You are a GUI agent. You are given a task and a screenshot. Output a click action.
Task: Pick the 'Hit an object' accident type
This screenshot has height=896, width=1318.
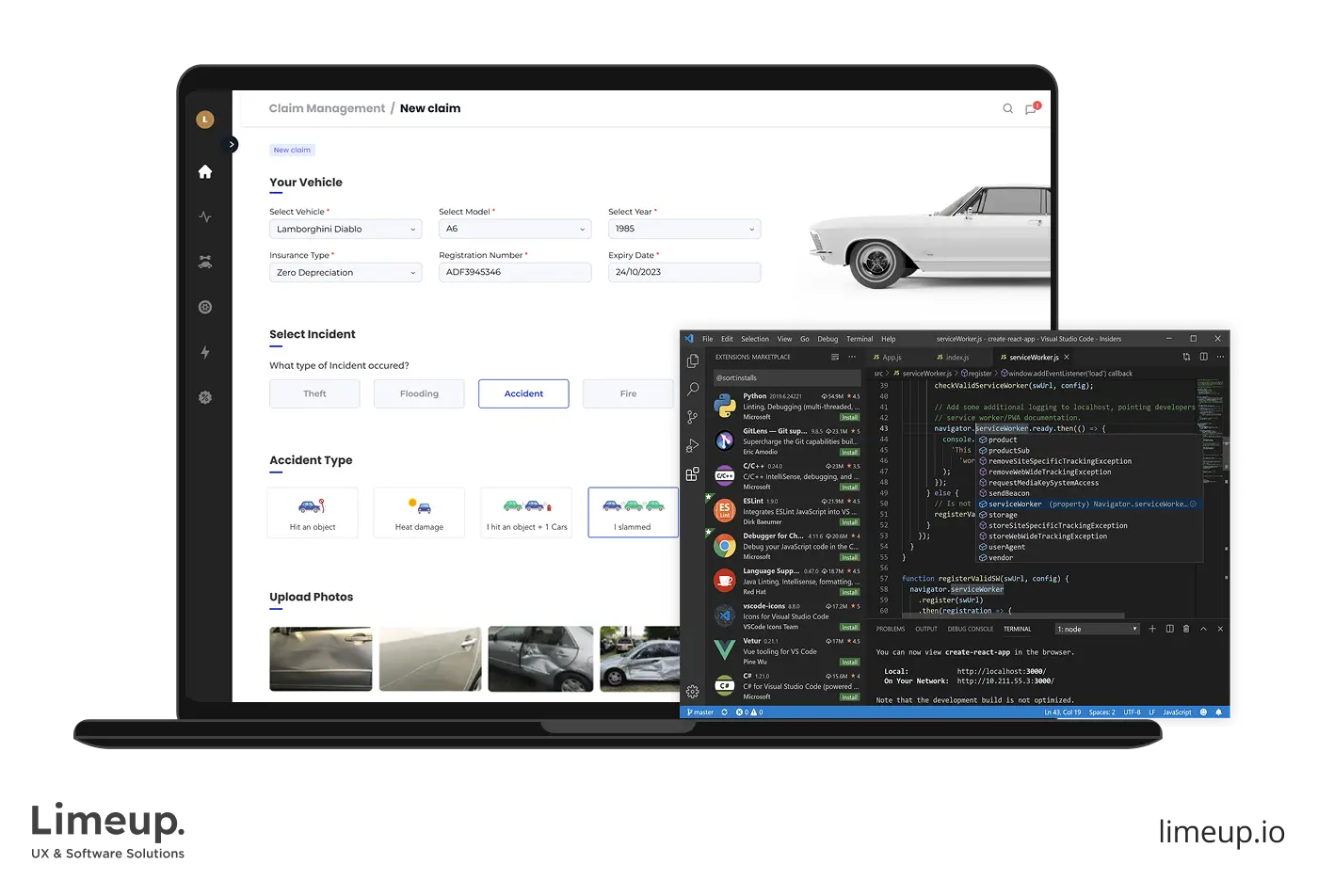coord(313,513)
